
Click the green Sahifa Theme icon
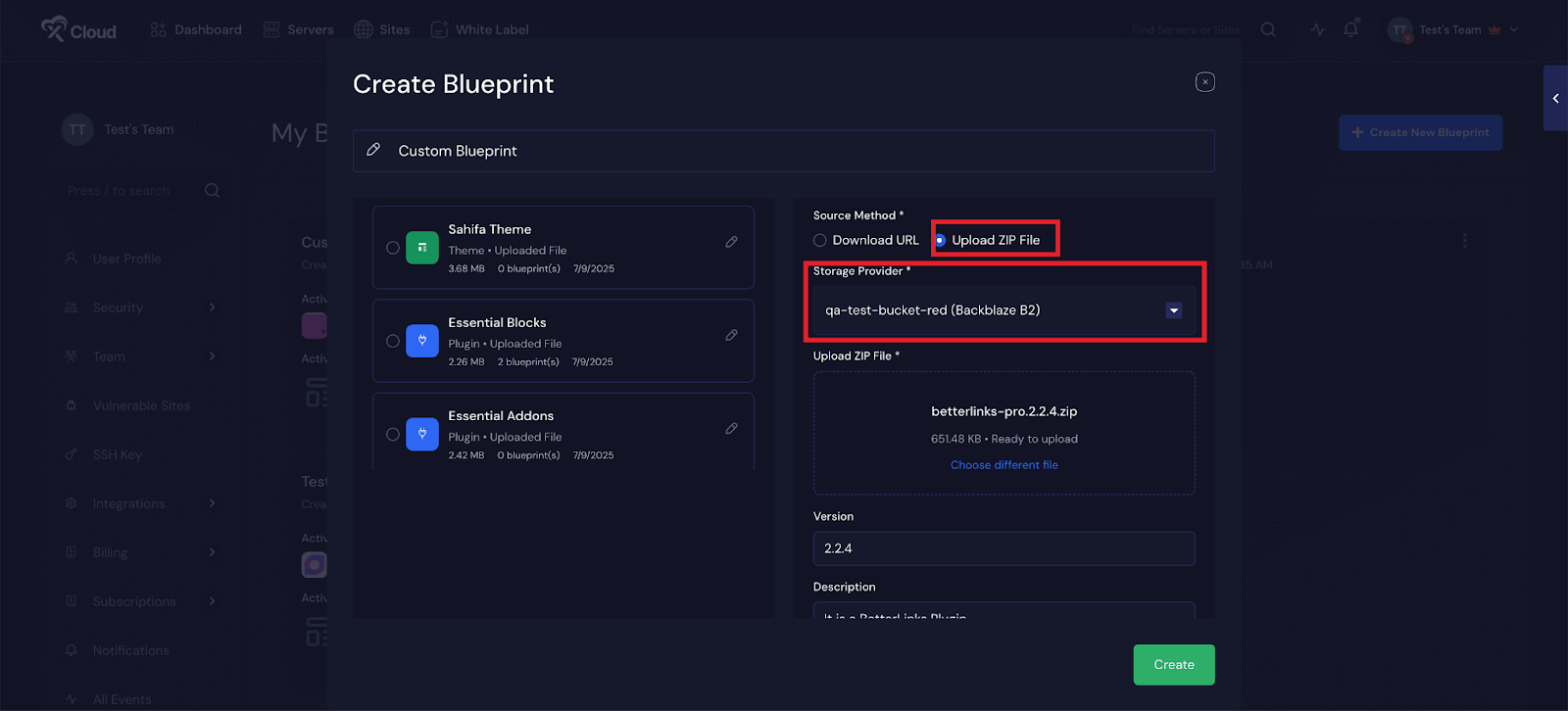pos(422,248)
